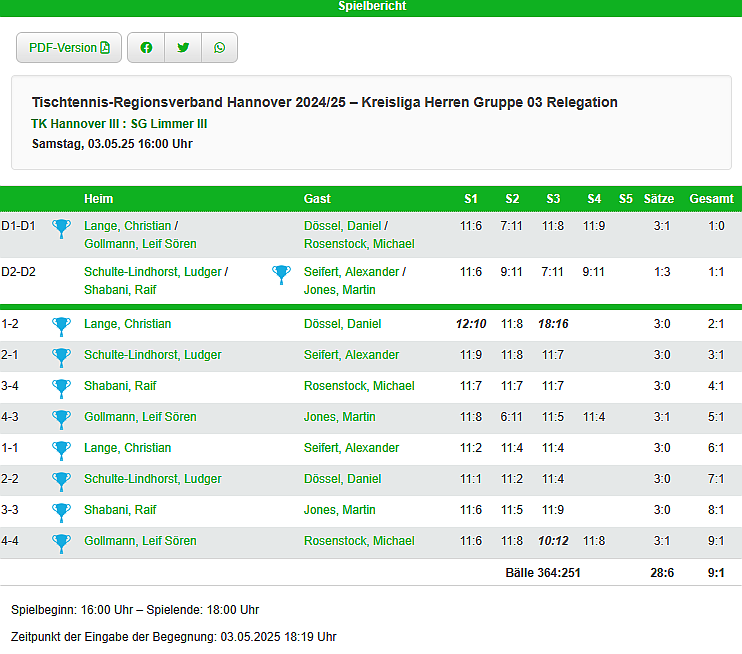
Task: Click the guest trophy icon beside Seifert, Alexander
Action: point(282,274)
